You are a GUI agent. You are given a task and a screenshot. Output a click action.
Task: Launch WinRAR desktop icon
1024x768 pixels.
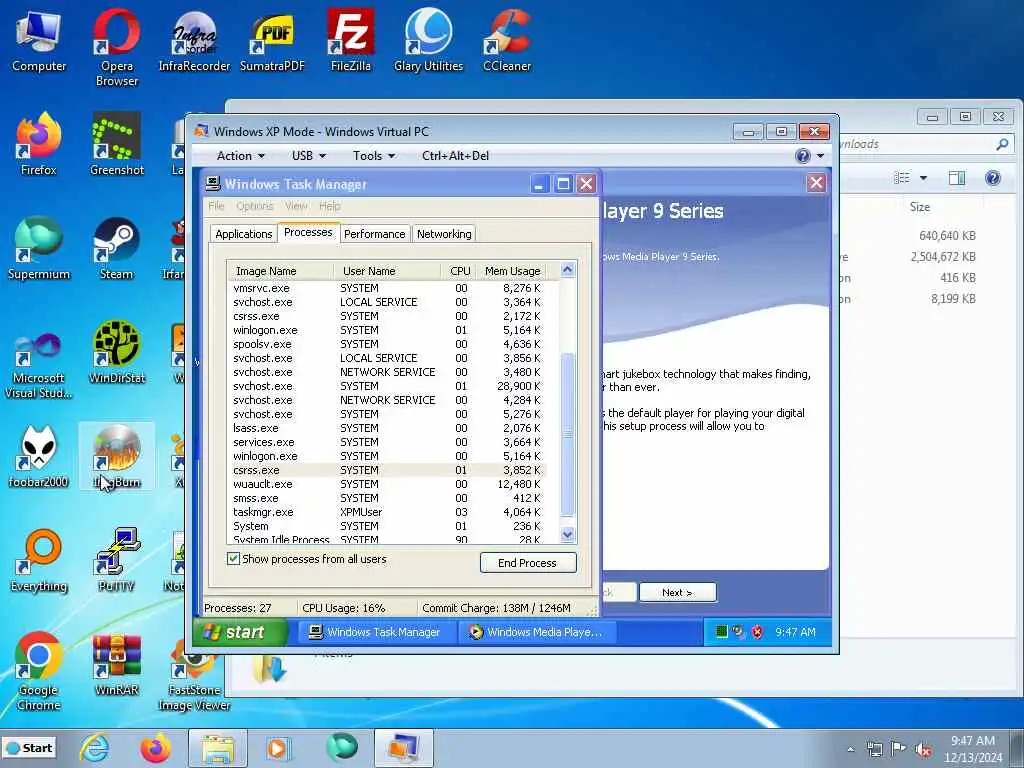click(117, 665)
